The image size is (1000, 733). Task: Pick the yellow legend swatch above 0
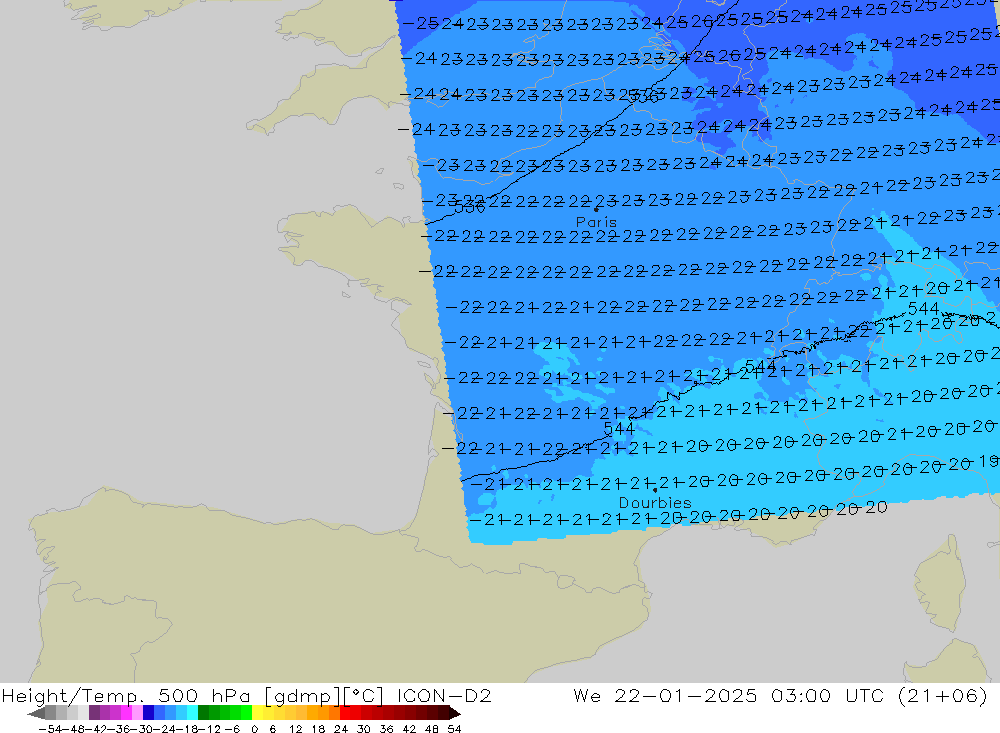point(257,713)
